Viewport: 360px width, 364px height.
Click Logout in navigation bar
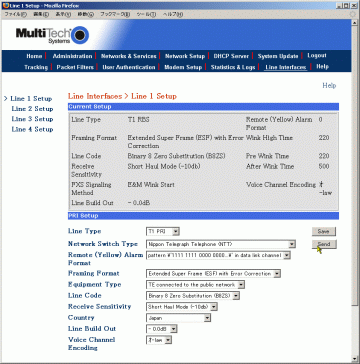click(x=317, y=55)
